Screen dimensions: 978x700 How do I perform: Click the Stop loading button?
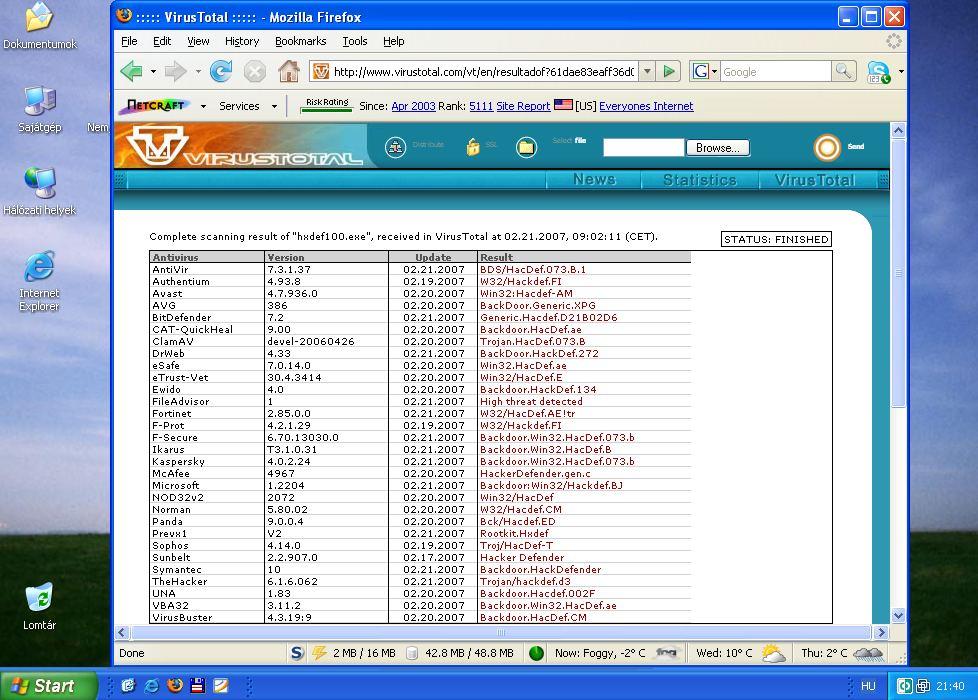(254, 72)
